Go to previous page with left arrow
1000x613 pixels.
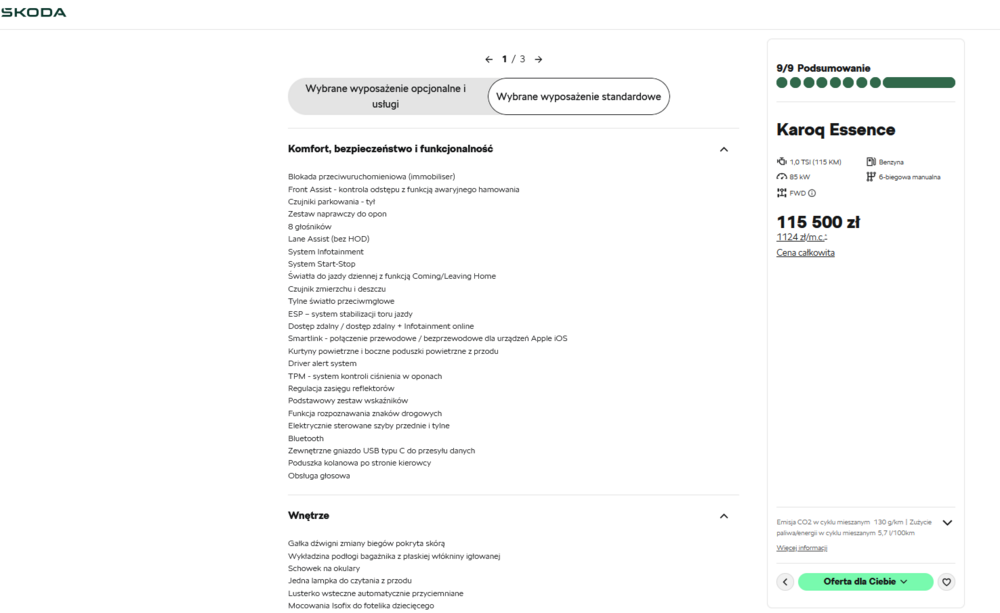(488, 59)
